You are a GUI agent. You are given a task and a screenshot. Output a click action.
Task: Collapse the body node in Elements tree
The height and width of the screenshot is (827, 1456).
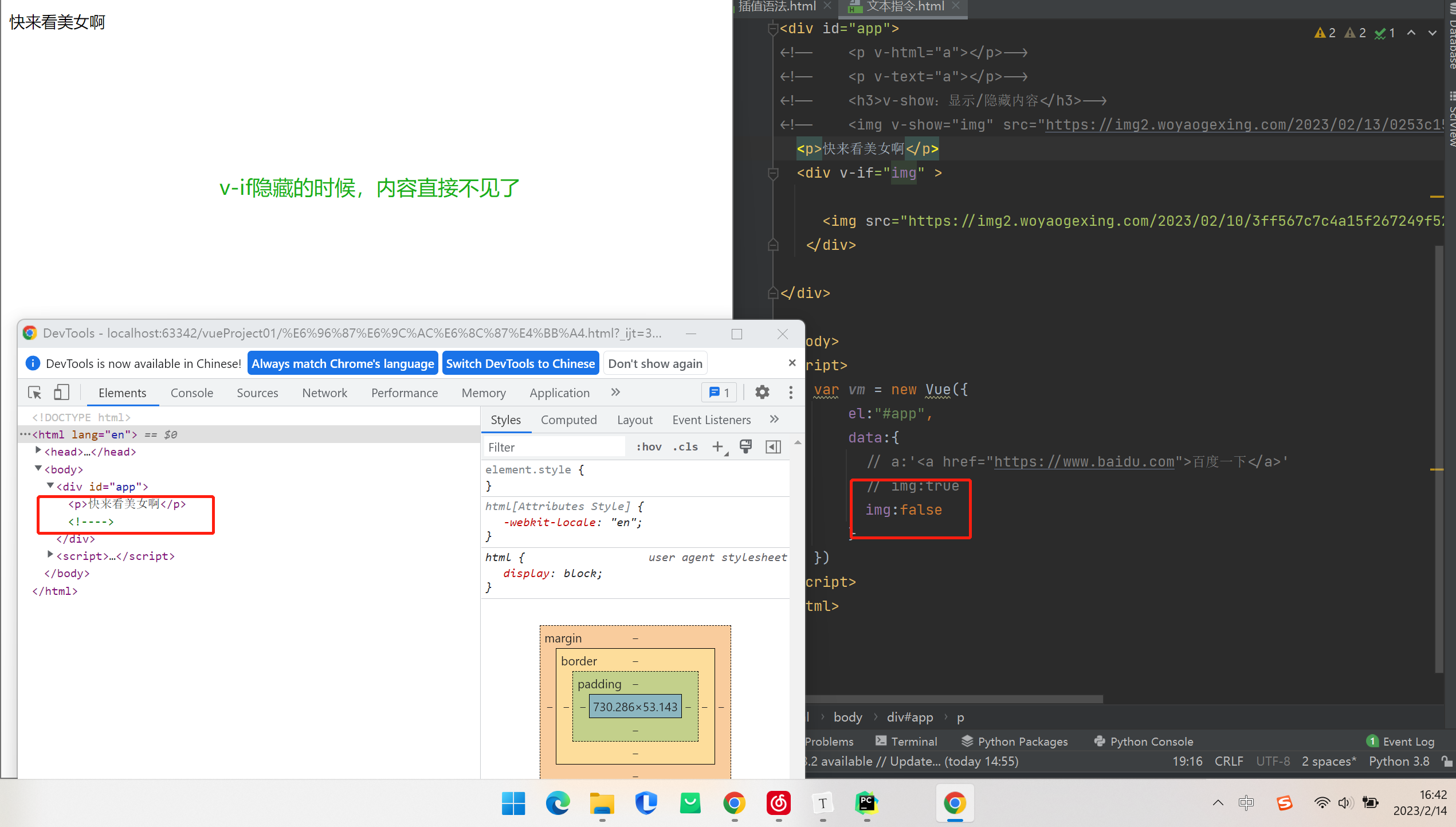(x=38, y=469)
